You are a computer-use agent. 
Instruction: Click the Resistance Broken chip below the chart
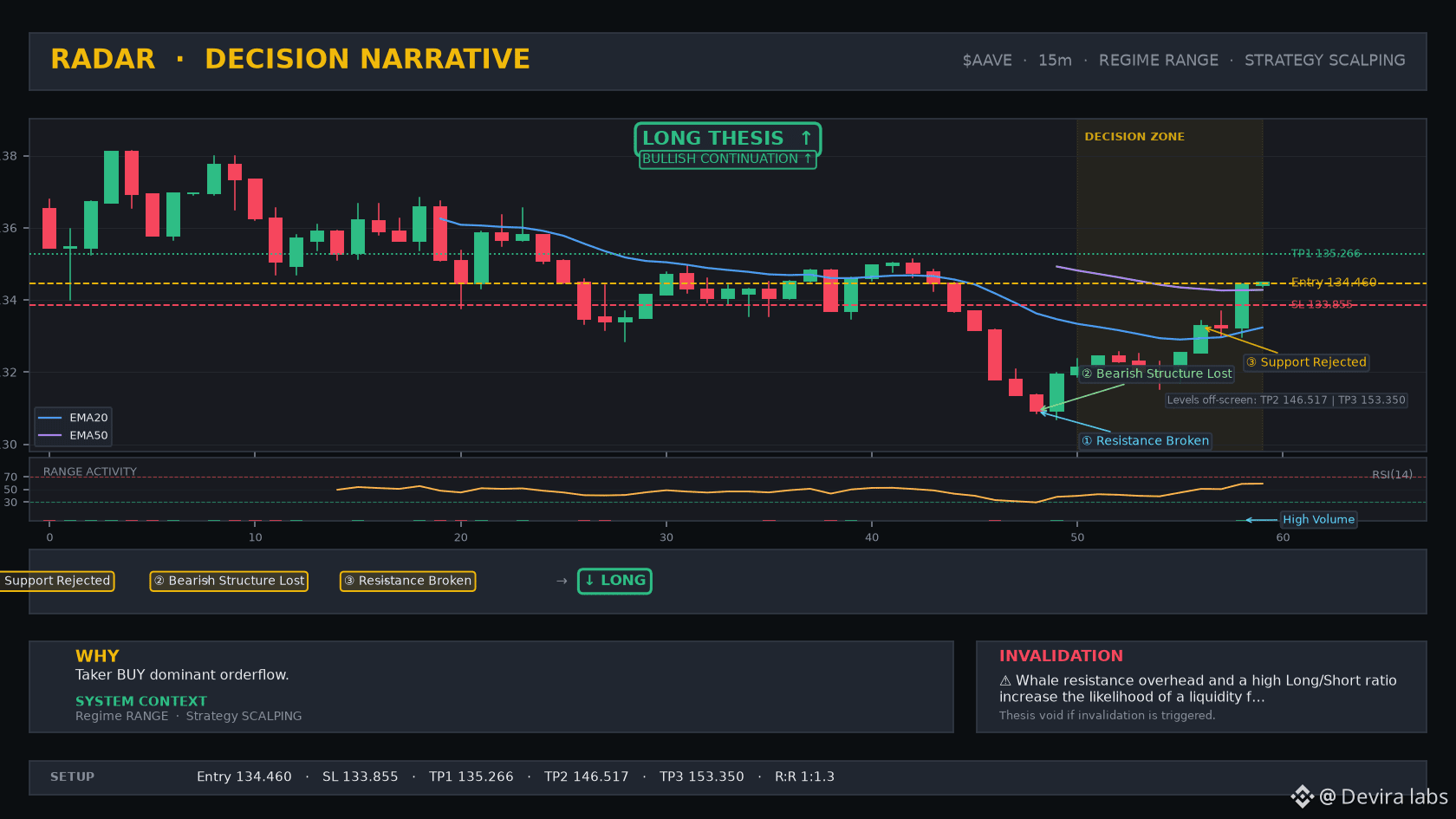click(x=407, y=581)
